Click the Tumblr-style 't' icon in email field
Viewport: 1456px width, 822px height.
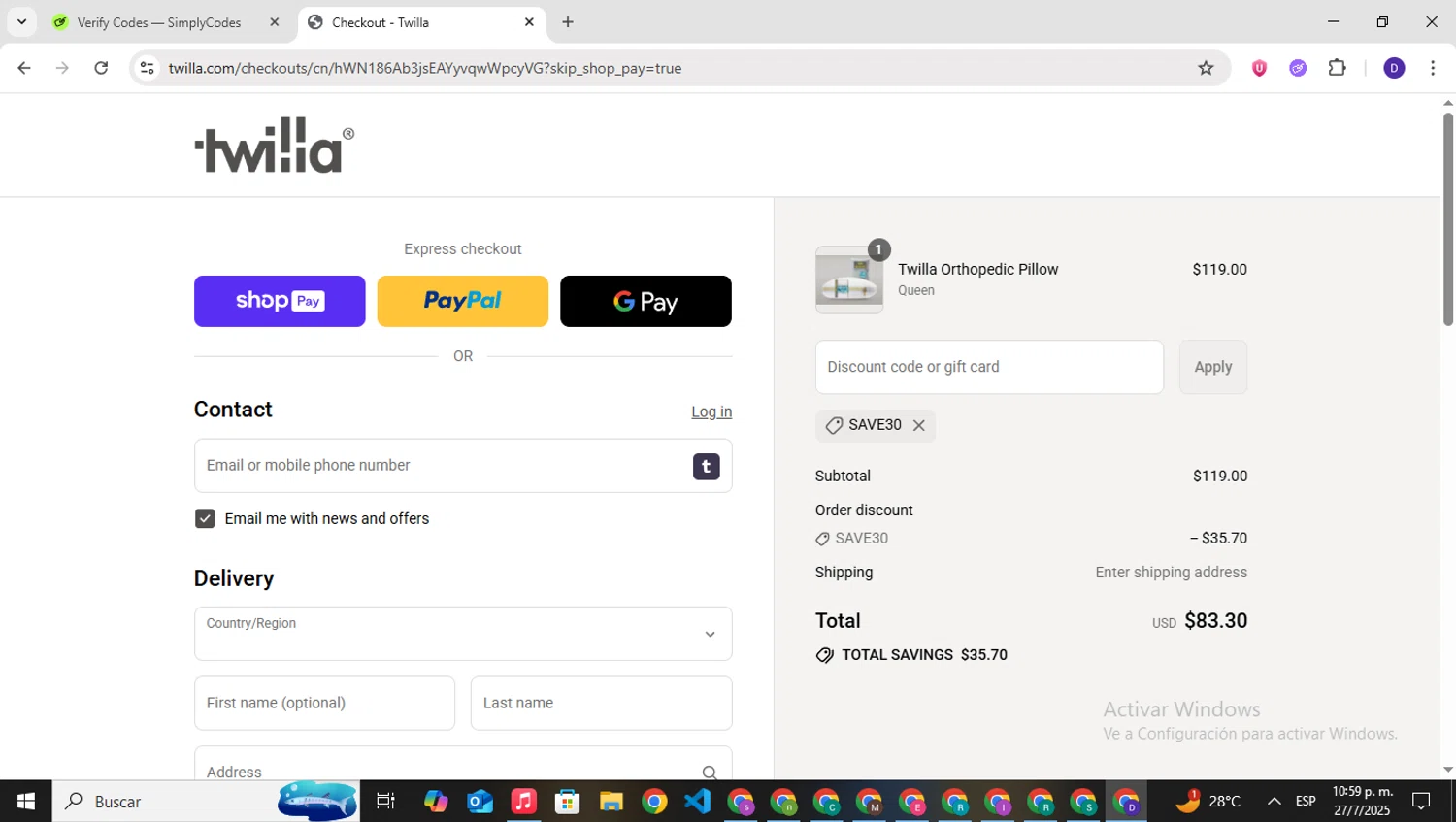pos(707,466)
